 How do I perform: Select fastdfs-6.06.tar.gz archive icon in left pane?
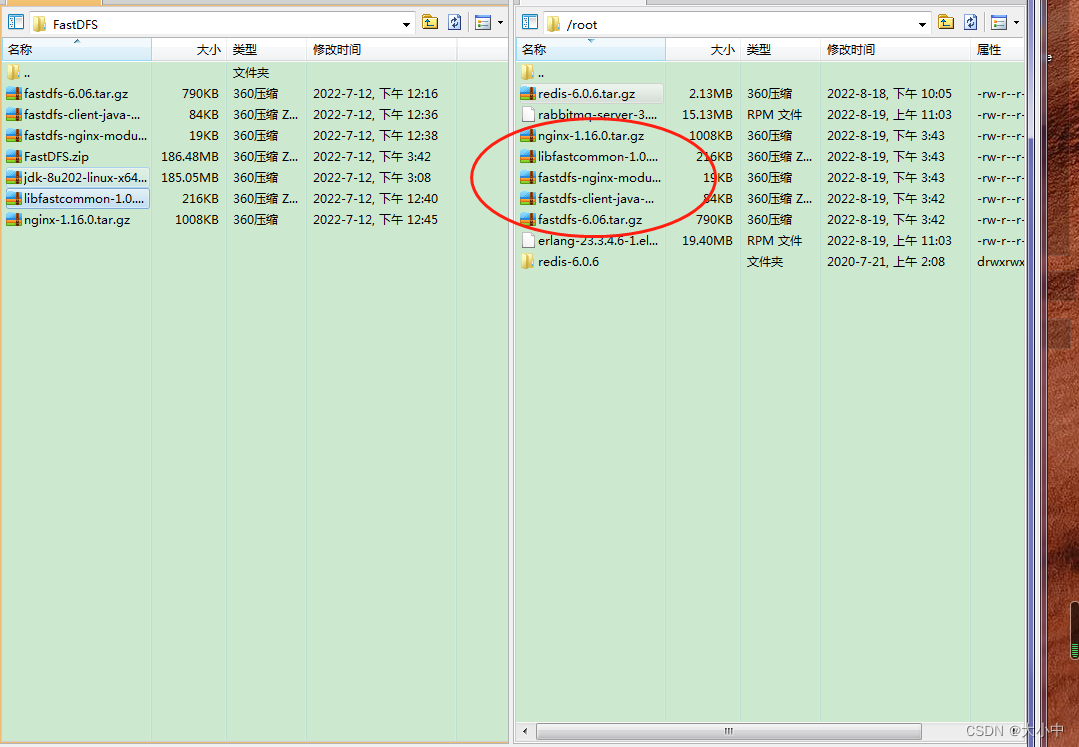coord(14,94)
